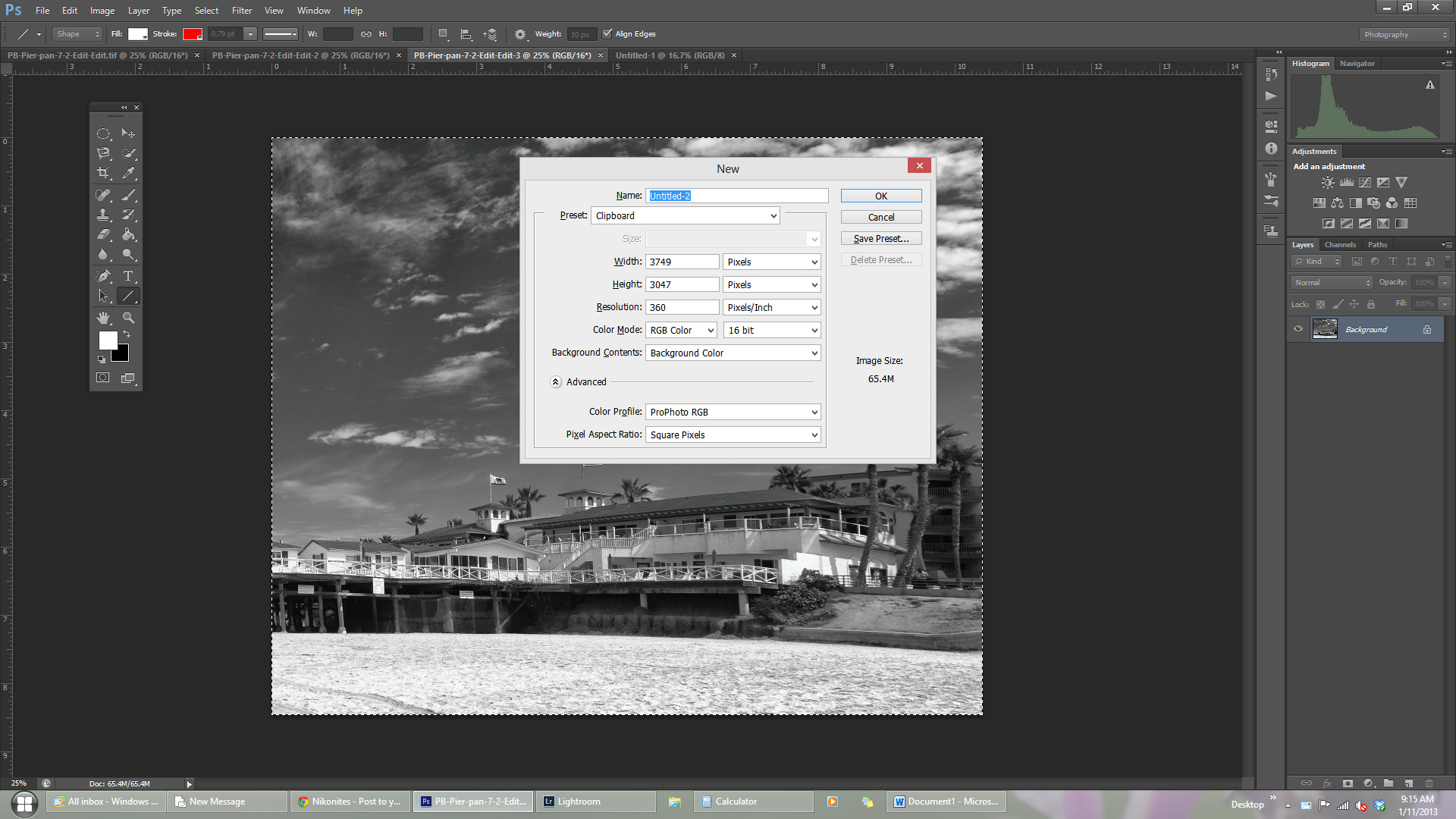This screenshot has height=819, width=1456.
Task: Switch to the Channels tab
Action: tap(1340, 245)
